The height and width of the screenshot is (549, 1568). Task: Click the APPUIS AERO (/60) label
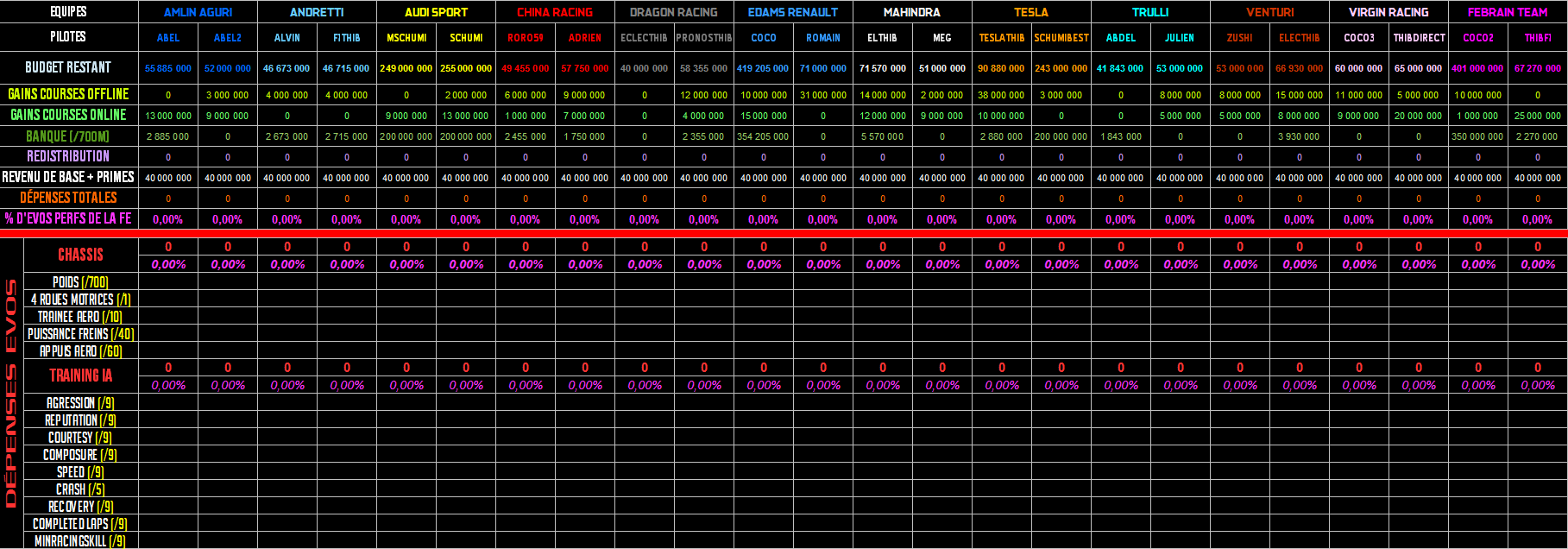pos(80,351)
